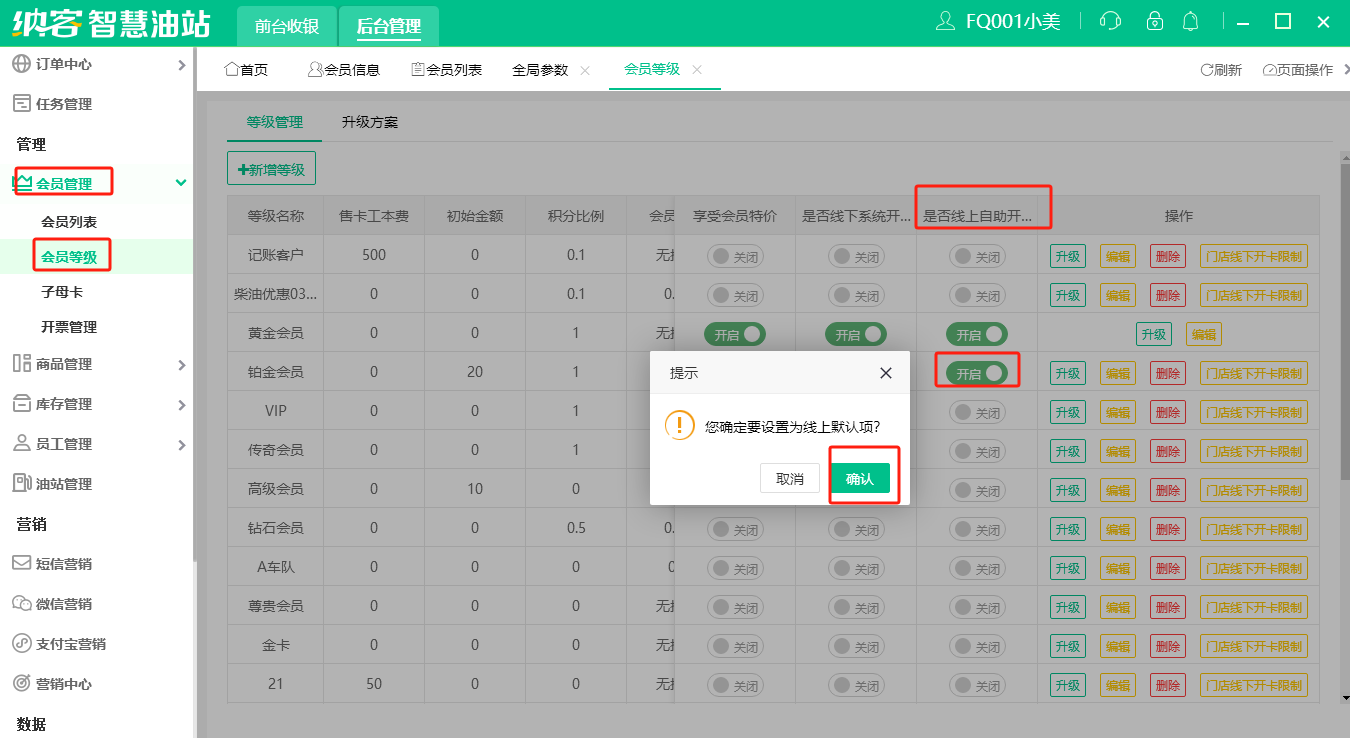Click 确认 in the prompt dialog
Screen dimensions: 1350x738
tap(859, 479)
